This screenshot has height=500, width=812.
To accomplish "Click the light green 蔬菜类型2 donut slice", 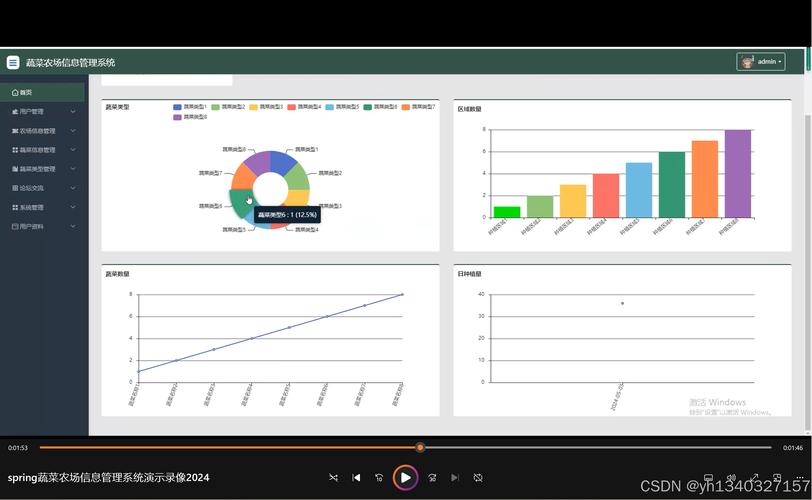I will [x=297, y=178].
